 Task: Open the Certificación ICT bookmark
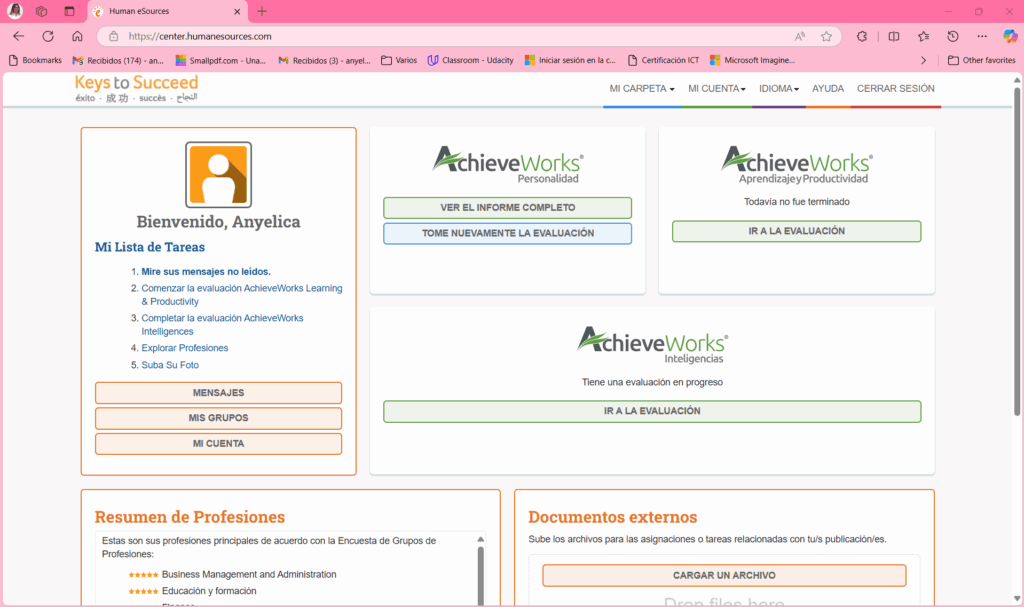[664, 60]
